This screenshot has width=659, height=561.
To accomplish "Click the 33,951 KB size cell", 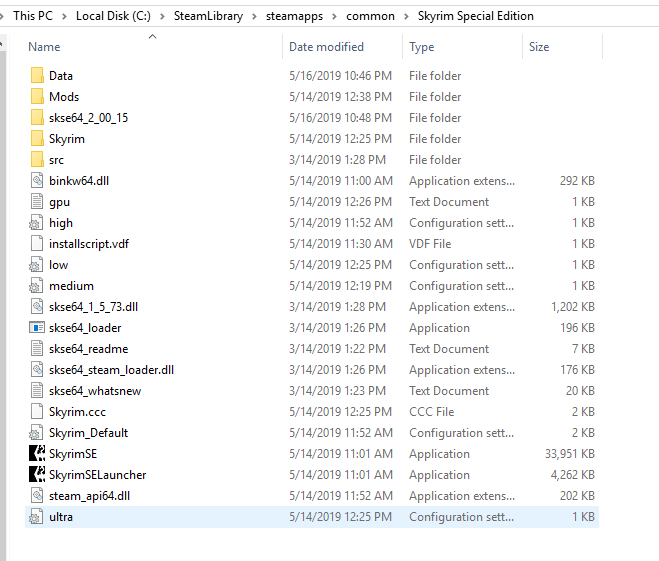I will point(569,454).
